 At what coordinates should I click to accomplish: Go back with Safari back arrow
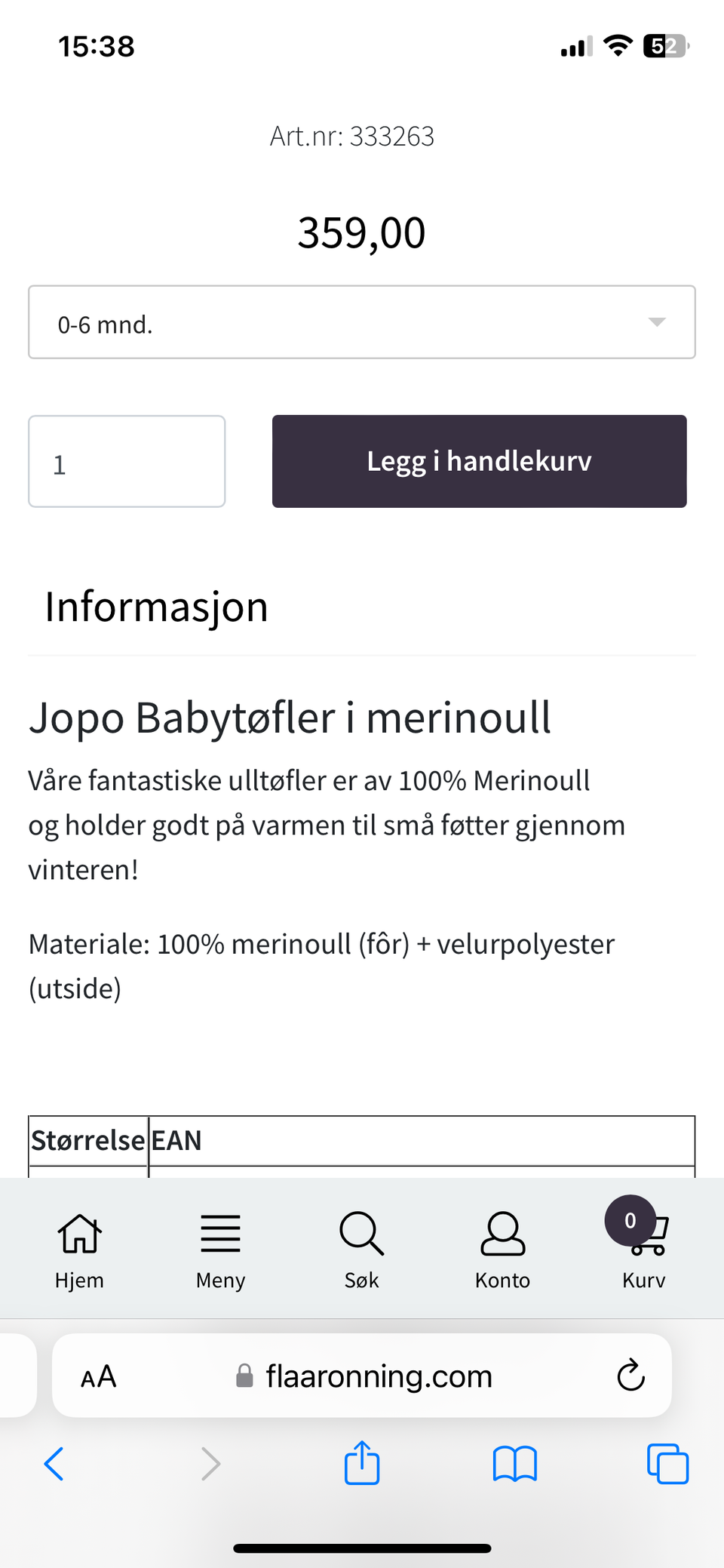pyautogui.click(x=54, y=1464)
